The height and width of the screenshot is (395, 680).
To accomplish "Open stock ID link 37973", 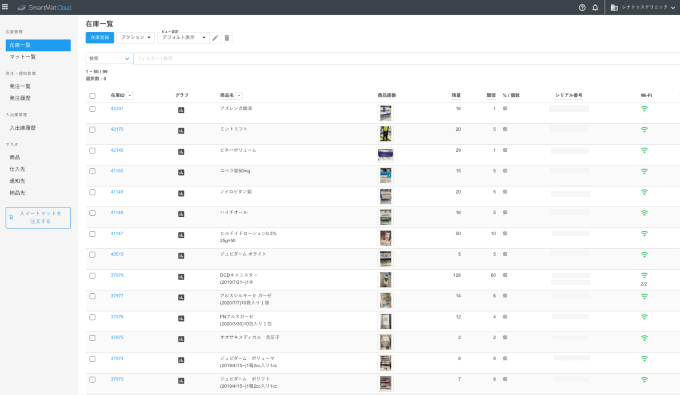I will [x=117, y=379].
